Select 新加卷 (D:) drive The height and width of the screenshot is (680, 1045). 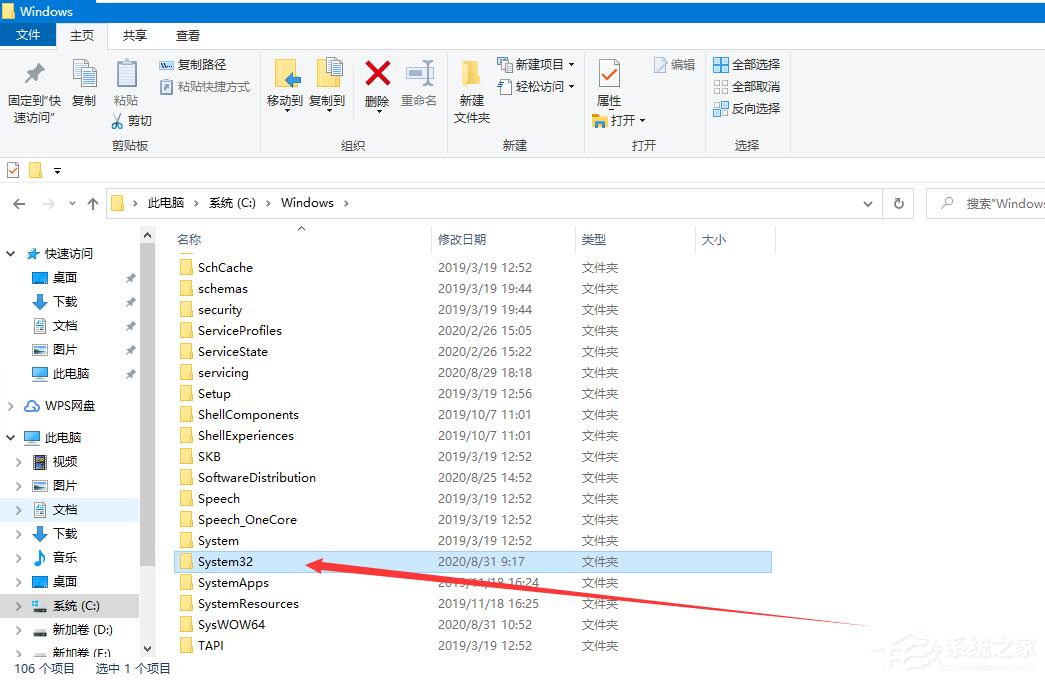[82, 630]
